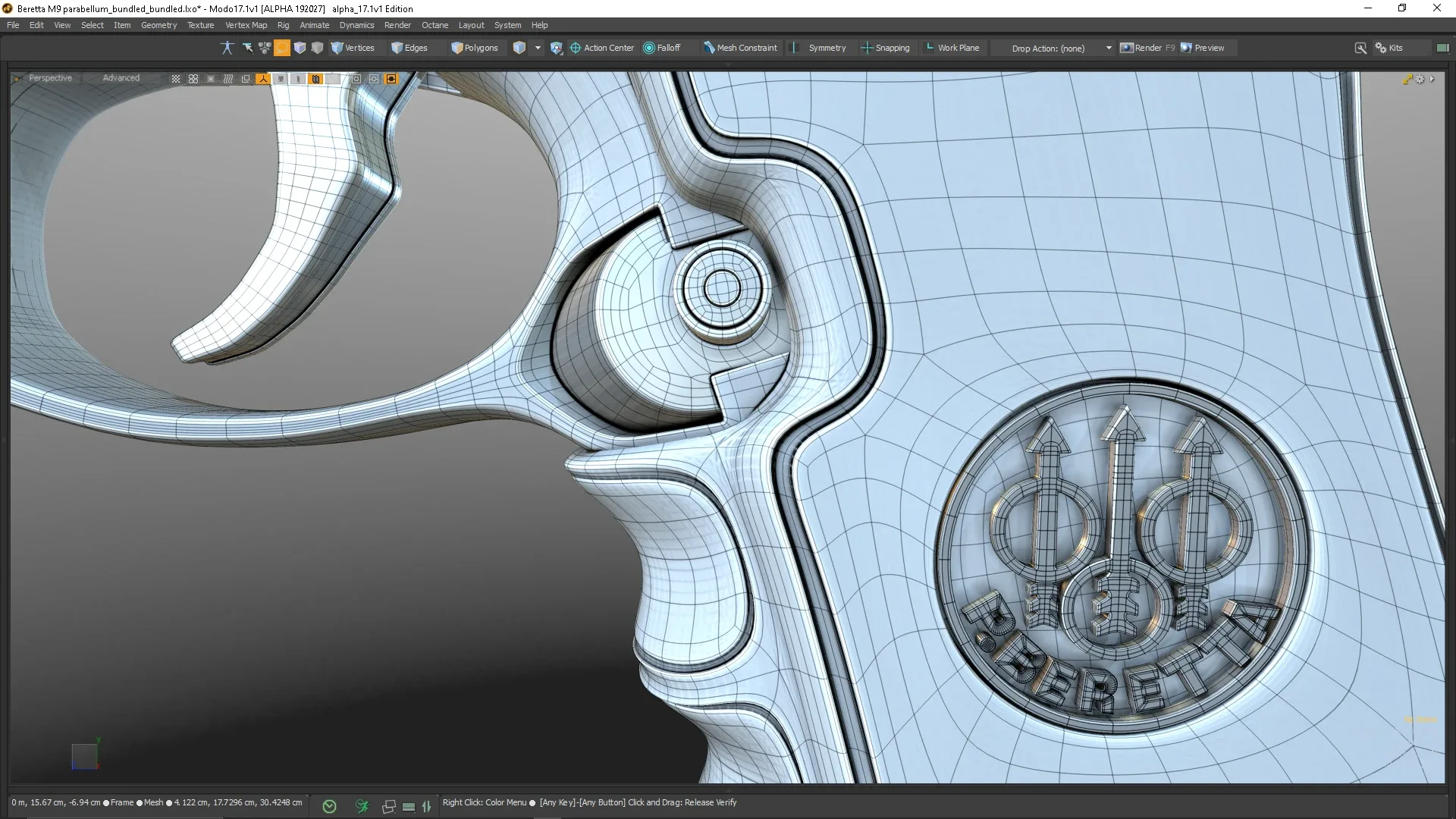Open the Vertex Map menu
Screen dimensions: 1456x819
point(246,25)
